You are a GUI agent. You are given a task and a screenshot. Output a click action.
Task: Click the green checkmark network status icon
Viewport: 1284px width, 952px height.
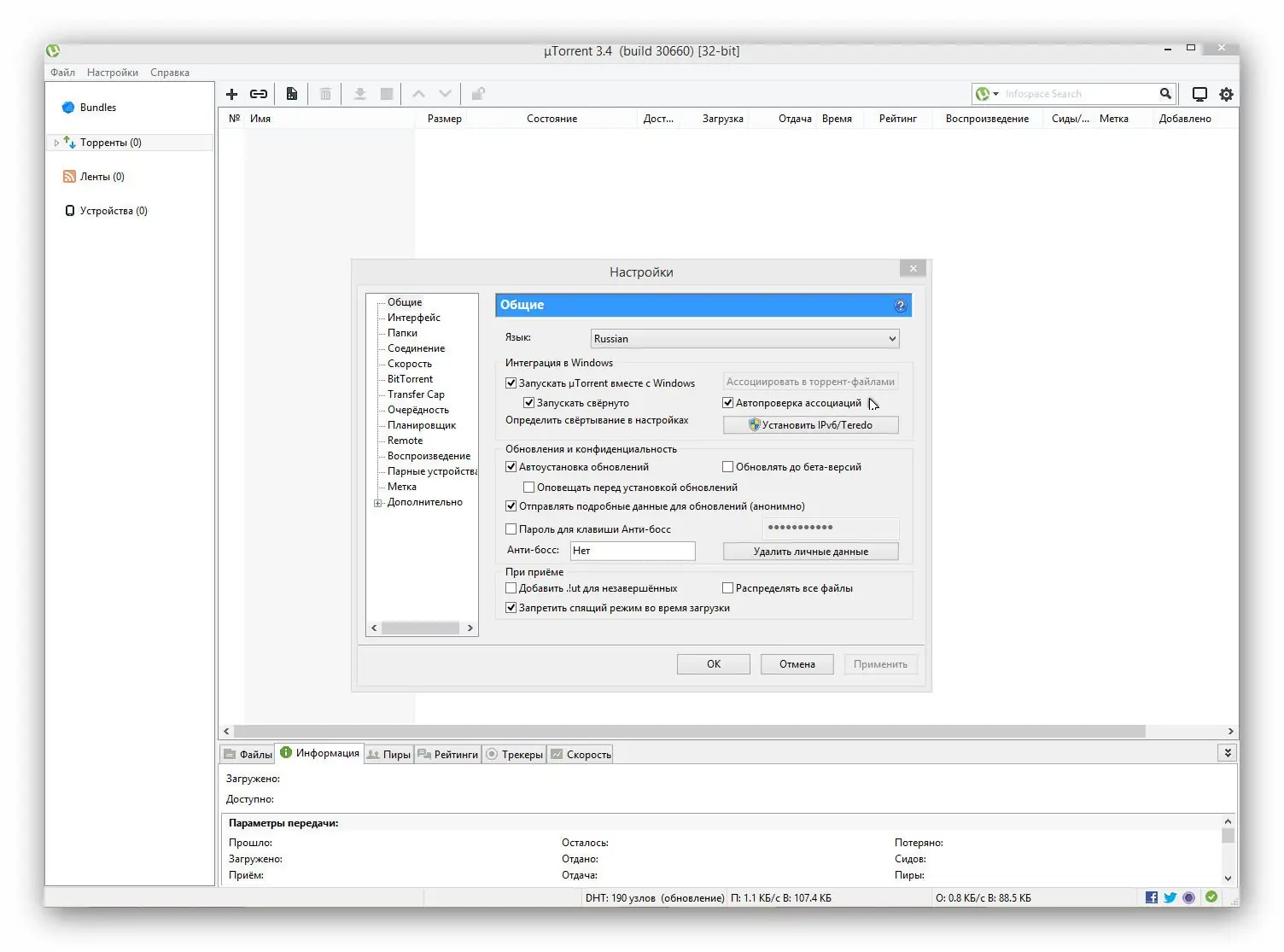coord(1211,897)
